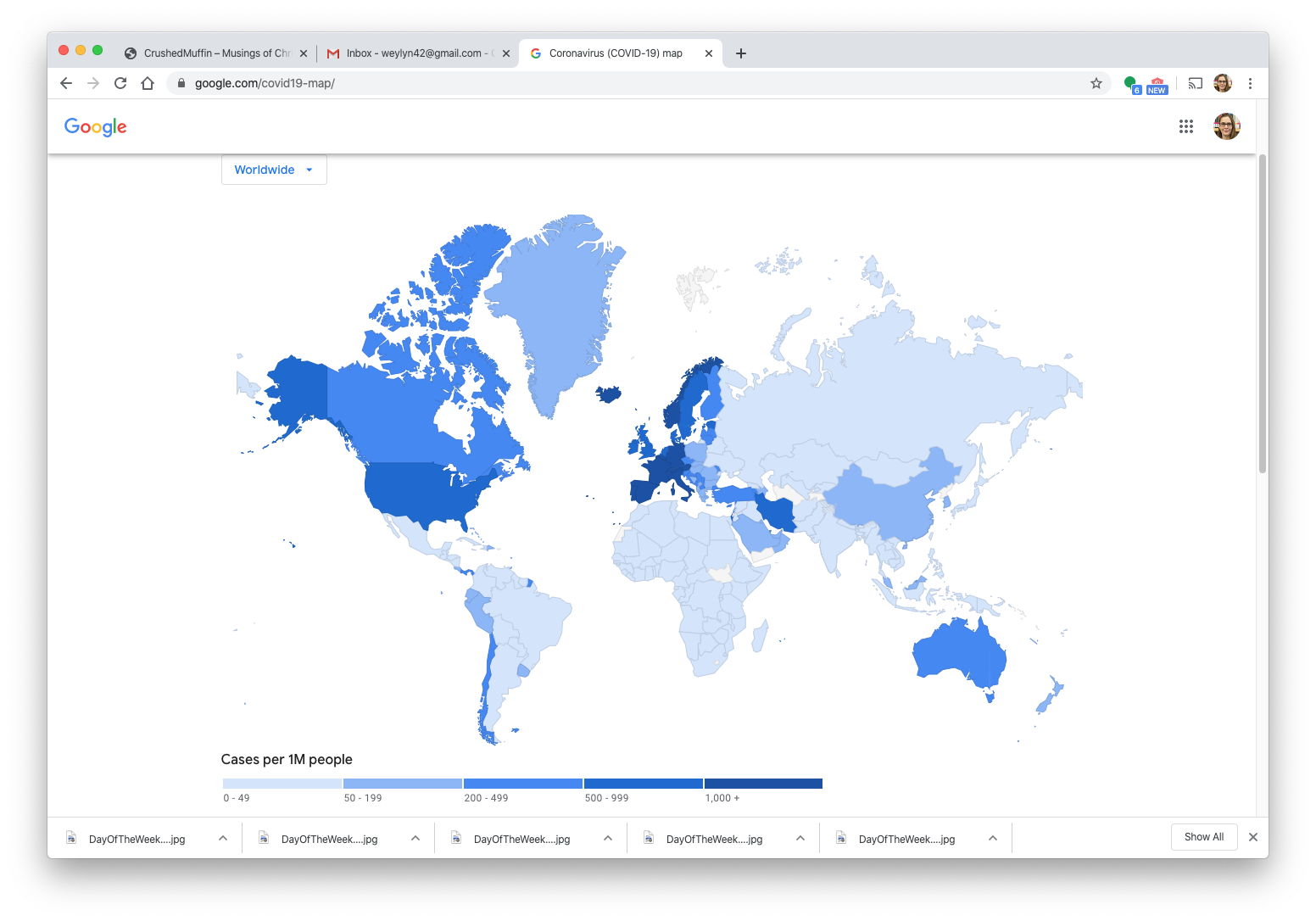Go back to the previous page
Screen dimensions: 1316x921
[66, 83]
